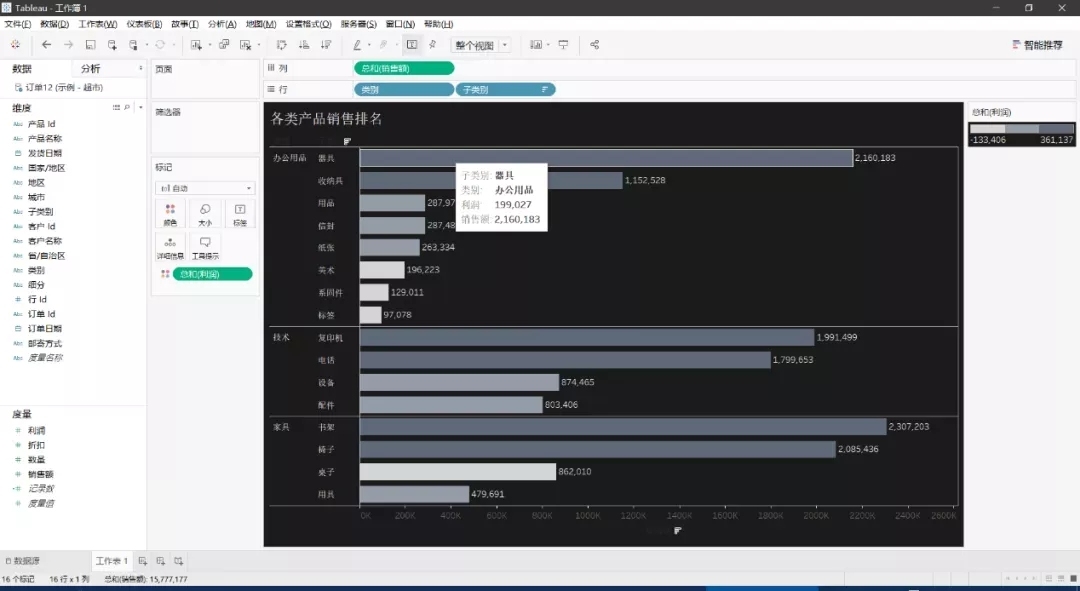The height and width of the screenshot is (591, 1080).
Task: Click the group members paperclip icon
Action: click(x=384, y=45)
